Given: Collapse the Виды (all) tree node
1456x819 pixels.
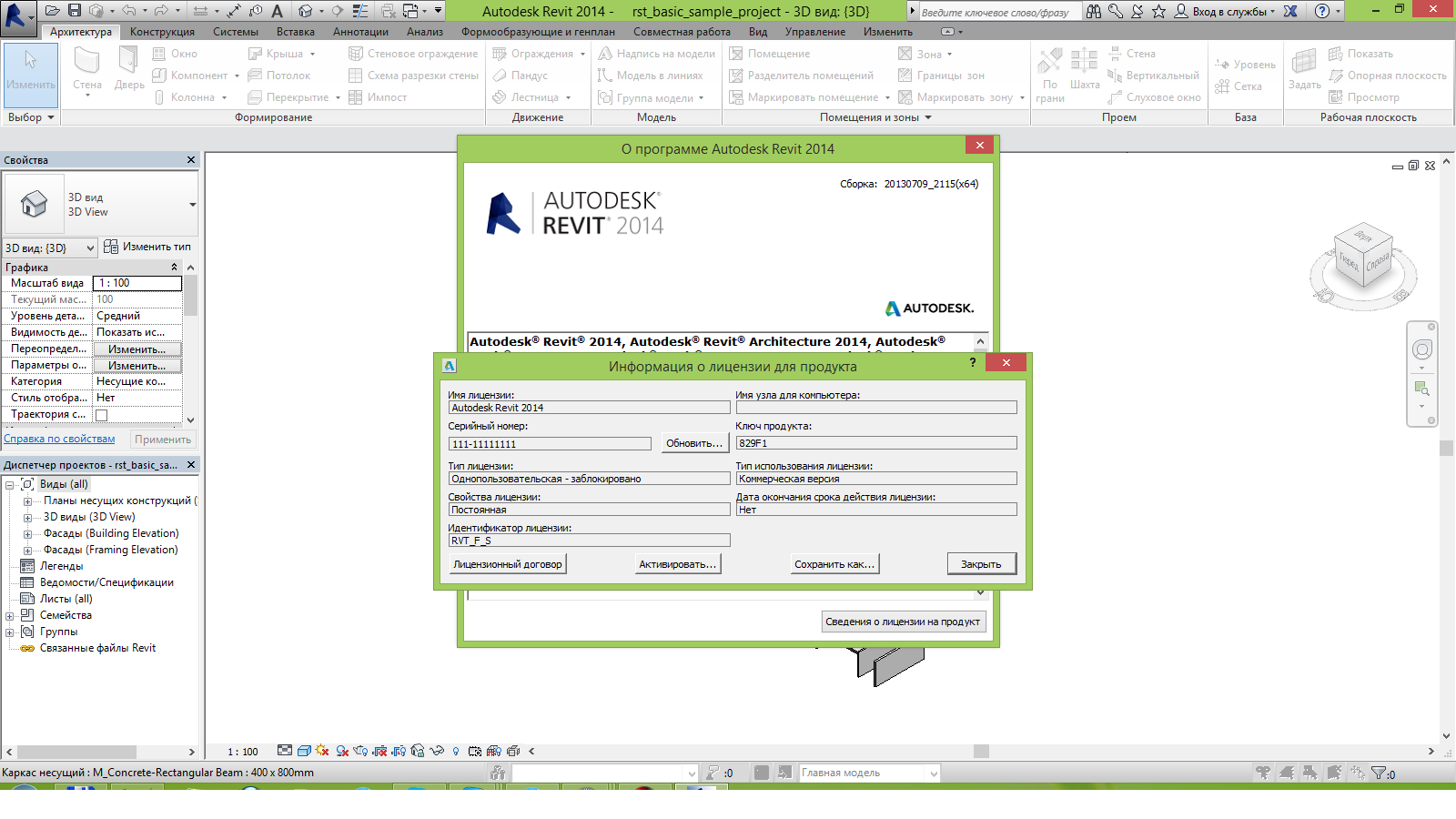Looking at the screenshot, I should (x=10, y=485).
